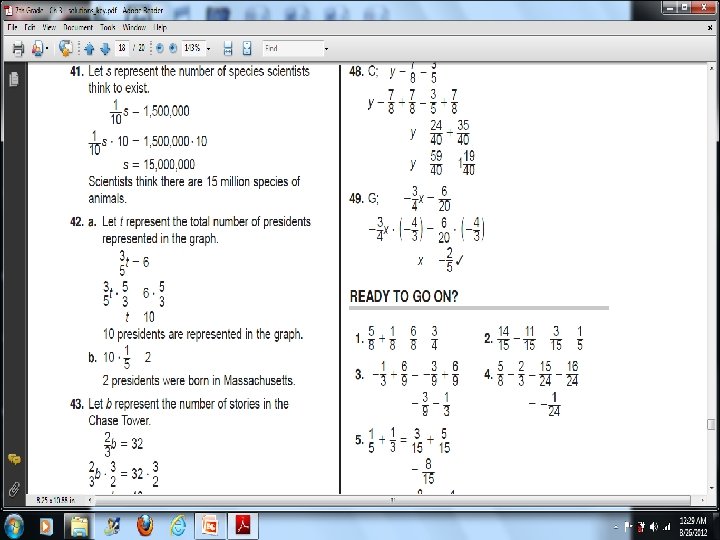Open the Windows Start menu
This screenshot has width=720, height=540.
tap(14, 526)
